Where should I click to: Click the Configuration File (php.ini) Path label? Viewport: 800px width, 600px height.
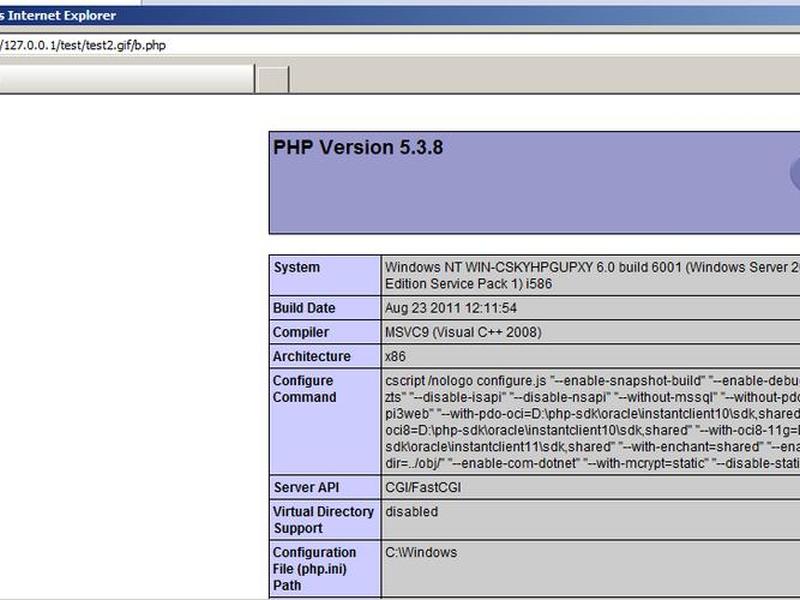(315, 568)
